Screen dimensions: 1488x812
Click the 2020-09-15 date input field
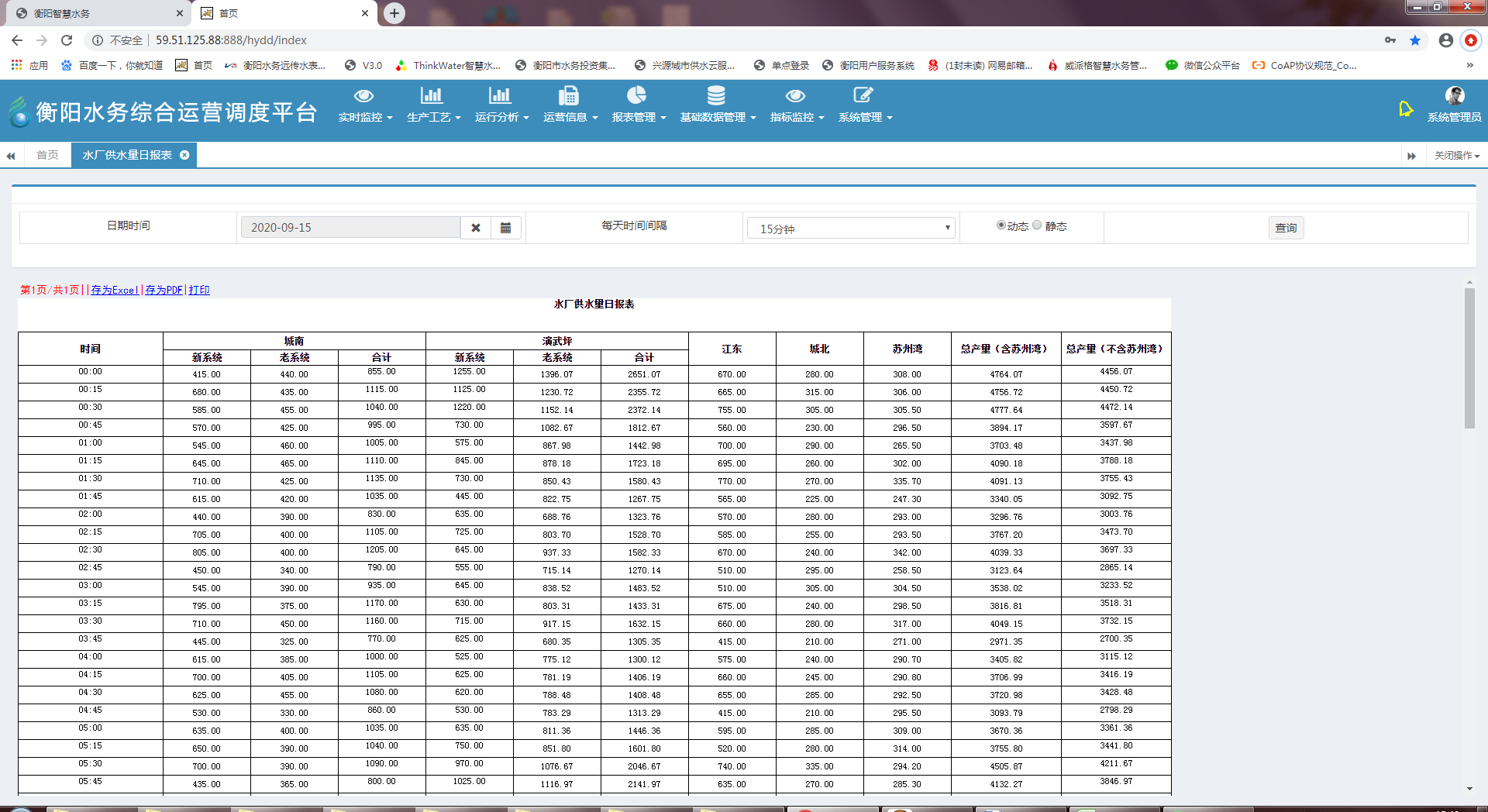350,228
